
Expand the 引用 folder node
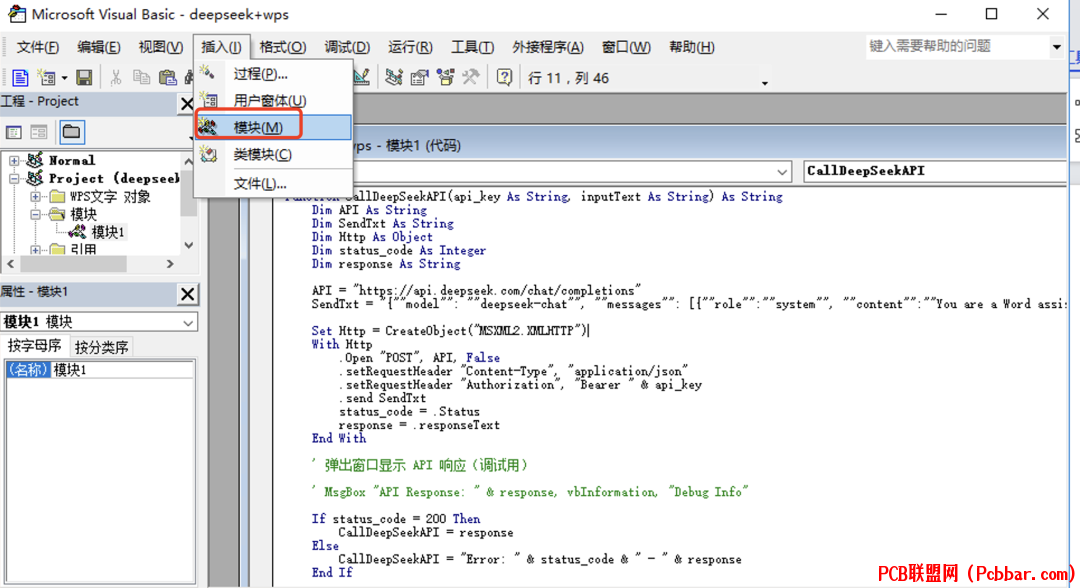pyautogui.click(x=36, y=250)
